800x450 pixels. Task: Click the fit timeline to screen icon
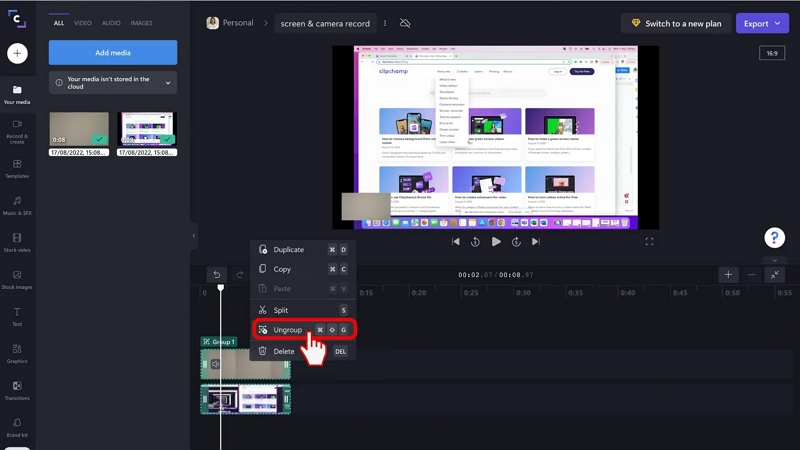(x=774, y=274)
